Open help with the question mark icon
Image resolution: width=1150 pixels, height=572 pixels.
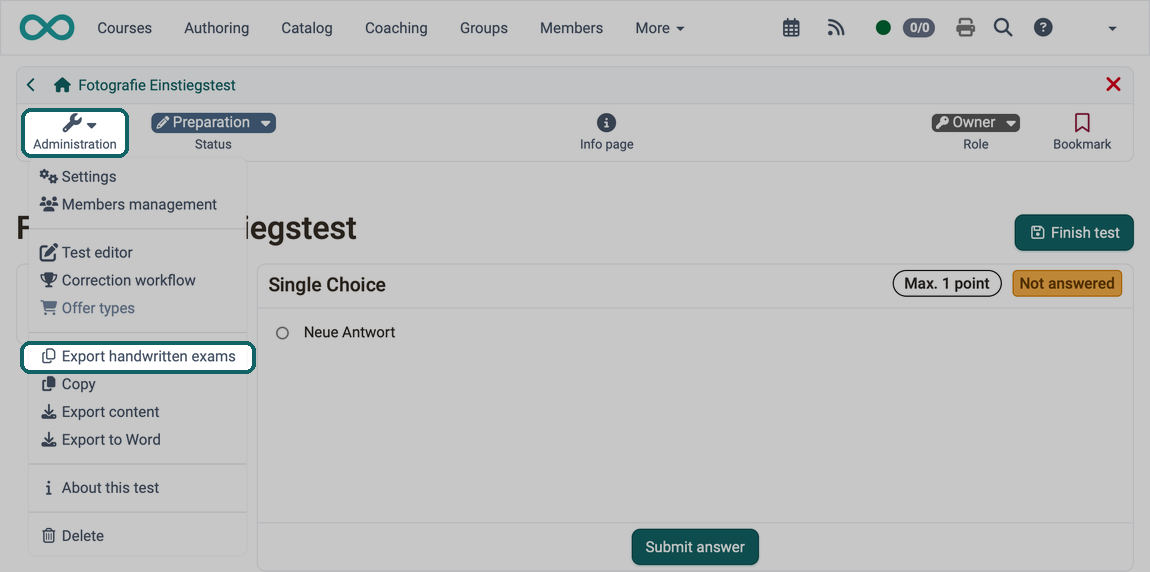pyautogui.click(x=1043, y=28)
